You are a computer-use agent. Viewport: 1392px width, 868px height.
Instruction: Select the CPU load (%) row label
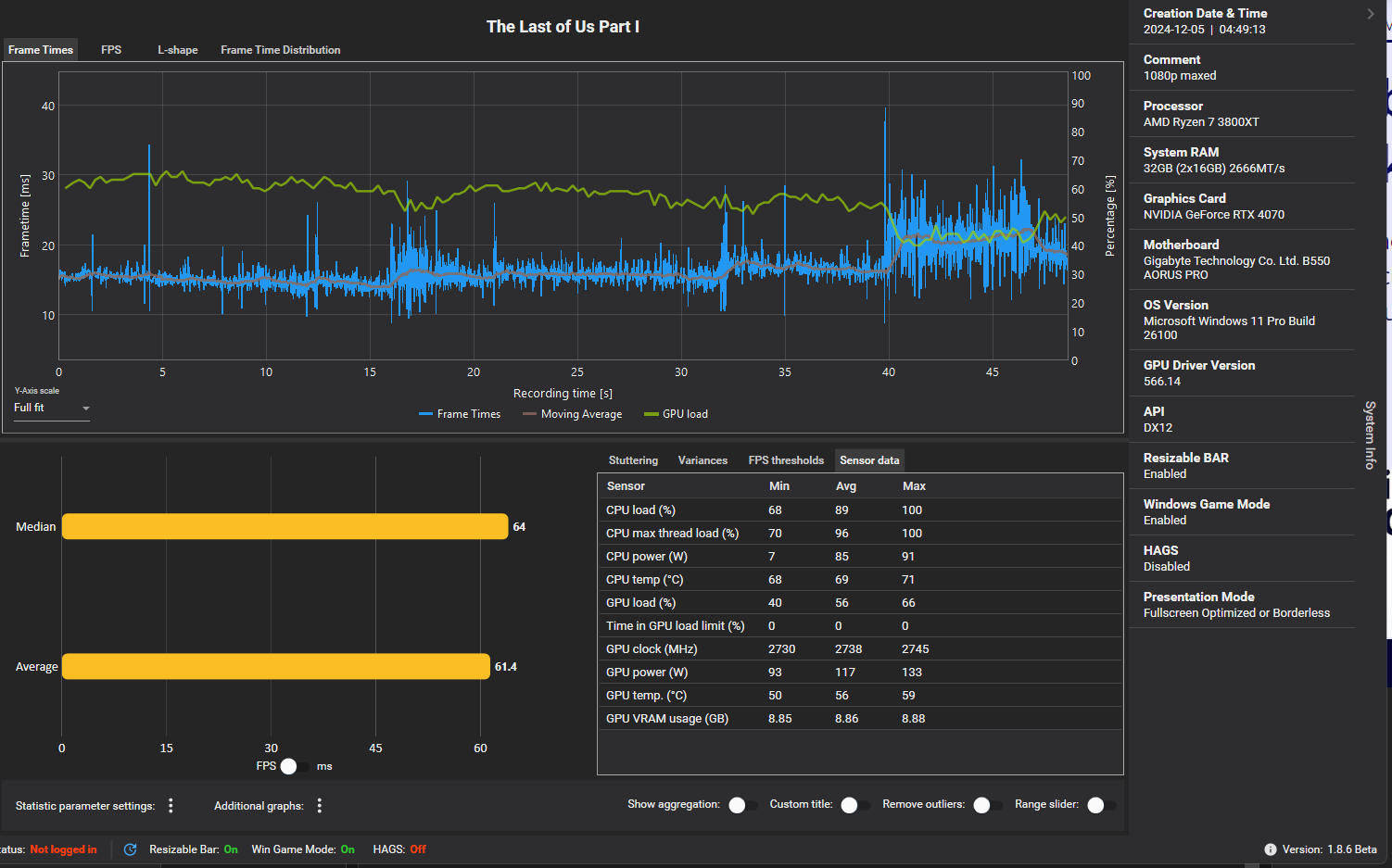point(640,510)
